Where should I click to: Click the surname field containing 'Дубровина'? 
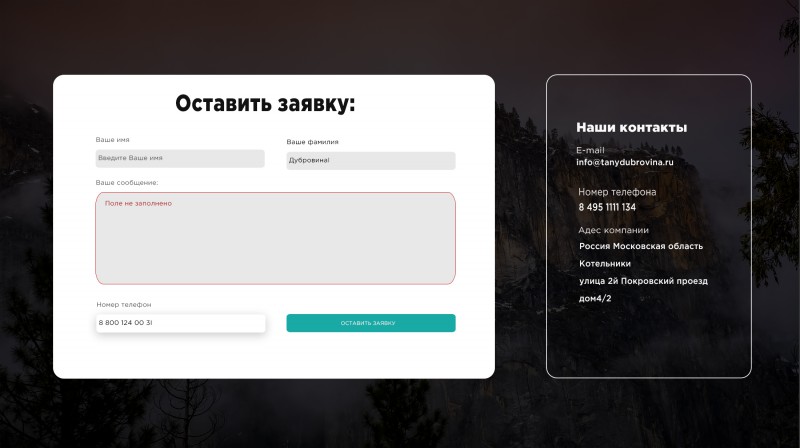(371, 161)
